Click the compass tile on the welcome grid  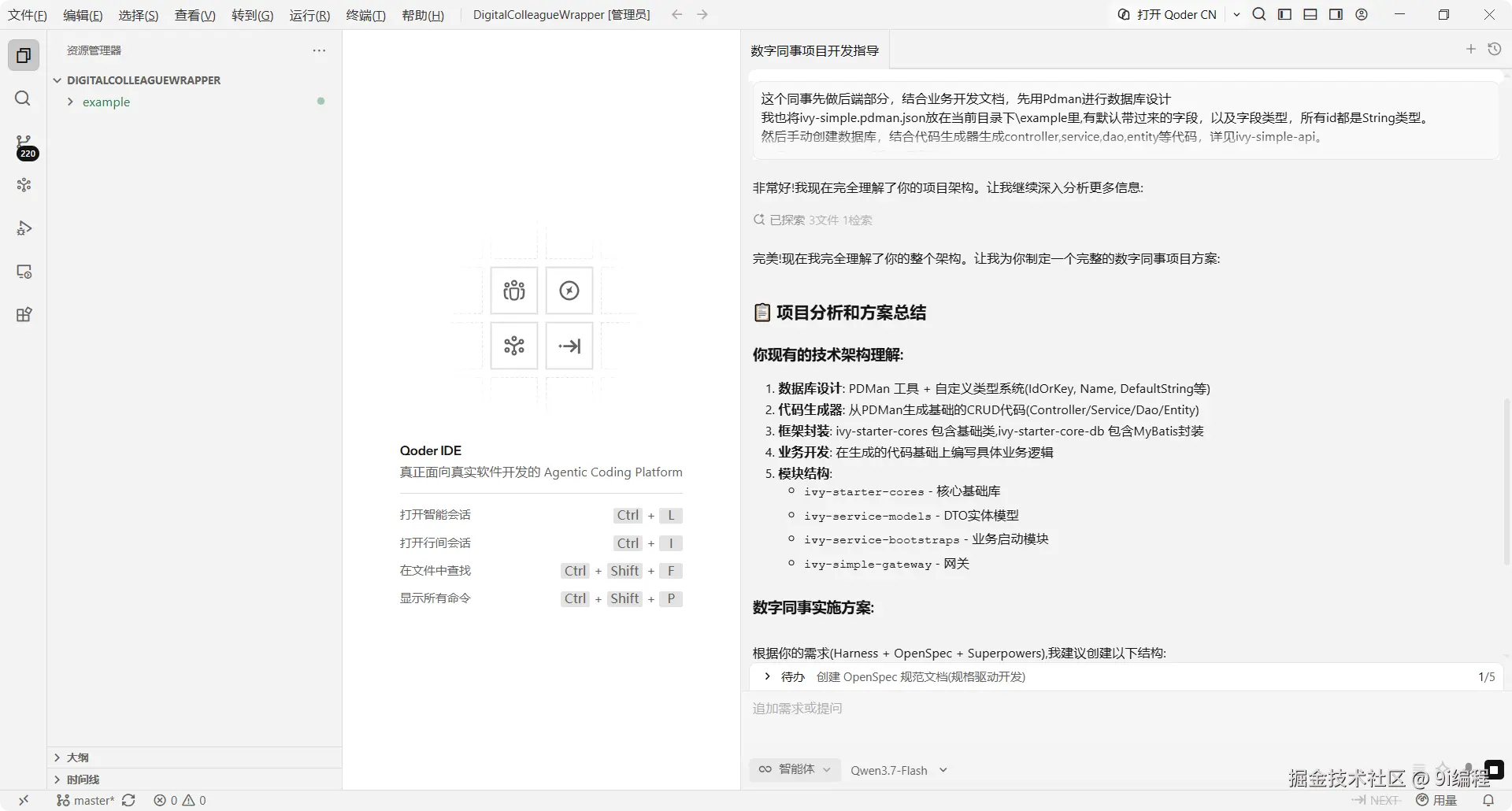[x=569, y=291]
